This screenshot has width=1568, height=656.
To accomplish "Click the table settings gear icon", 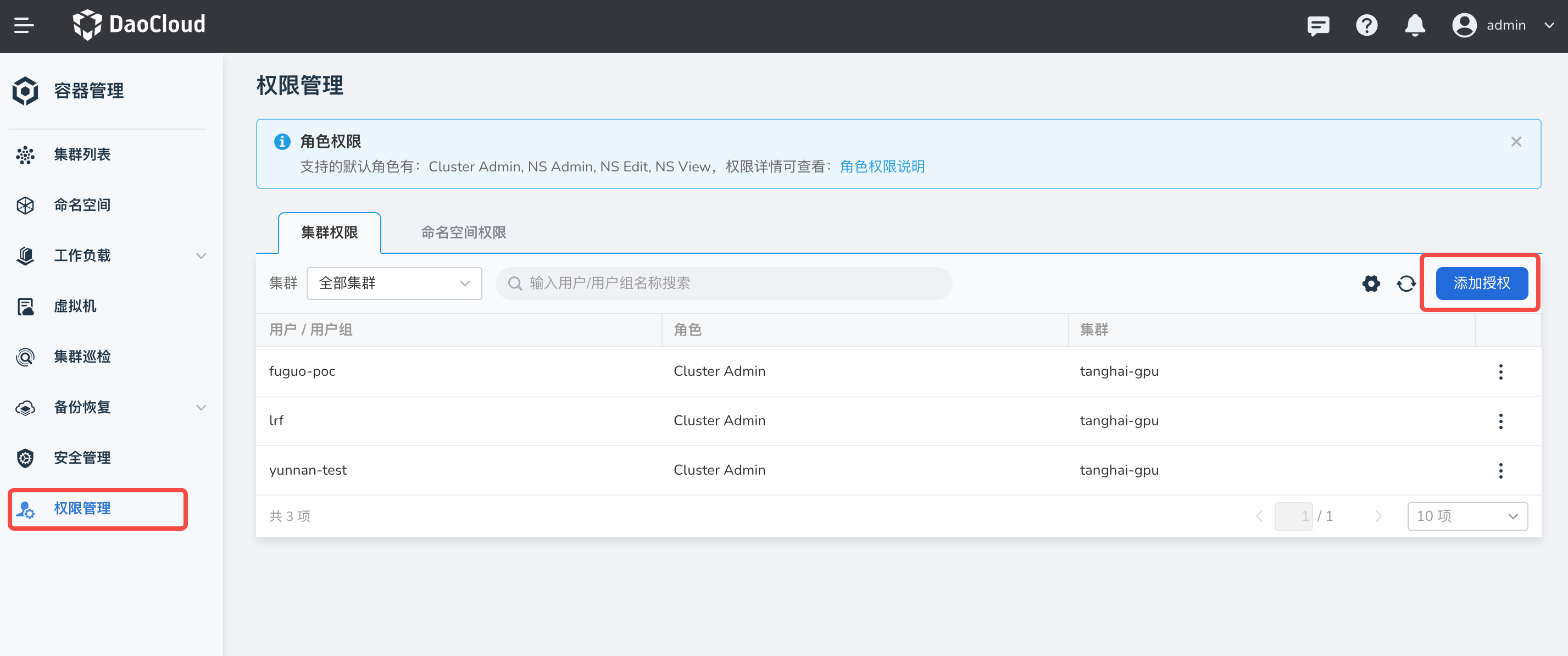I will coord(1371,283).
